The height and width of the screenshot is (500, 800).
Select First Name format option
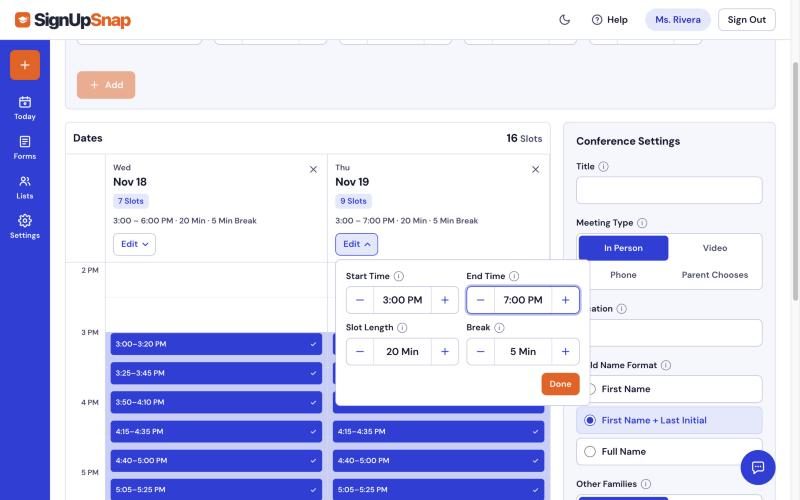tap(676, 389)
